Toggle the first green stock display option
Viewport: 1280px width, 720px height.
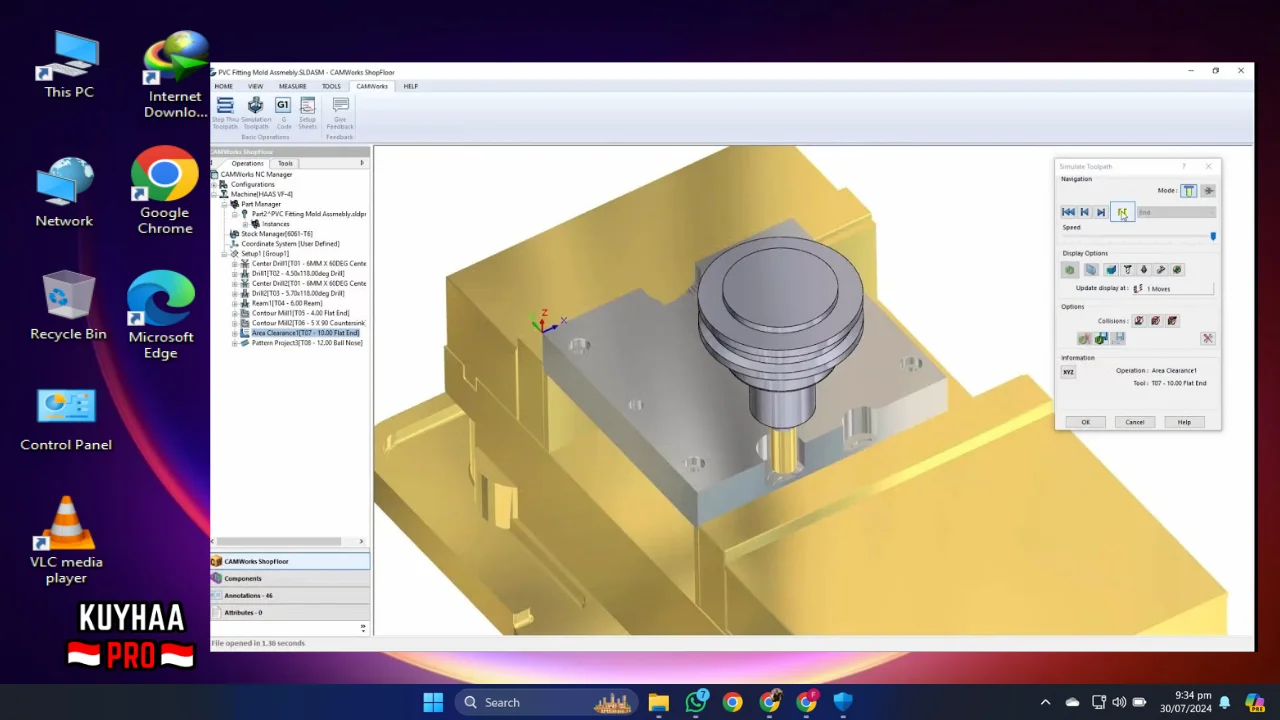pos(1070,270)
